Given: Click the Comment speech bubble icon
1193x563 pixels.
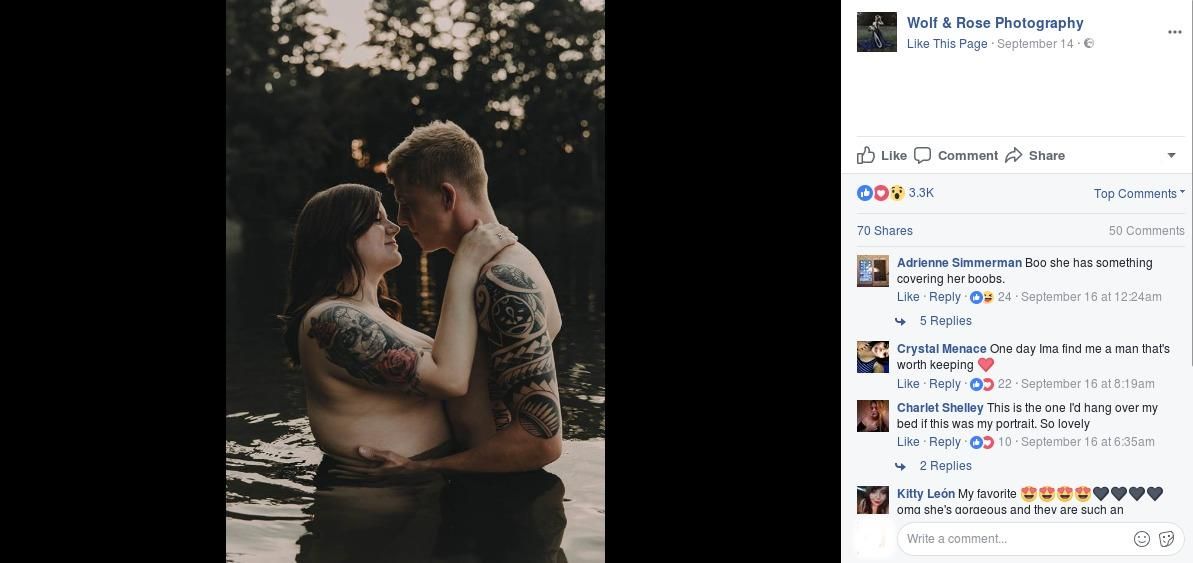Looking at the screenshot, I should [x=922, y=155].
